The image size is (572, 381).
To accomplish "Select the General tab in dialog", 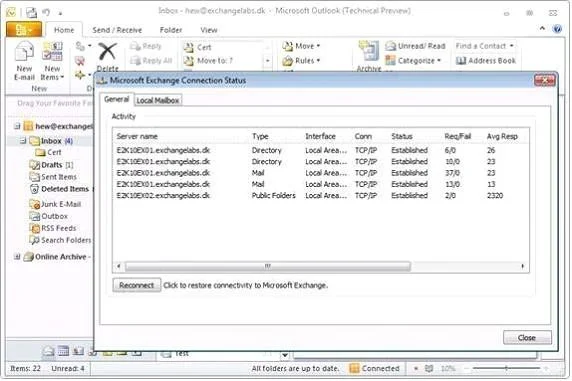I will click(x=116, y=99).
